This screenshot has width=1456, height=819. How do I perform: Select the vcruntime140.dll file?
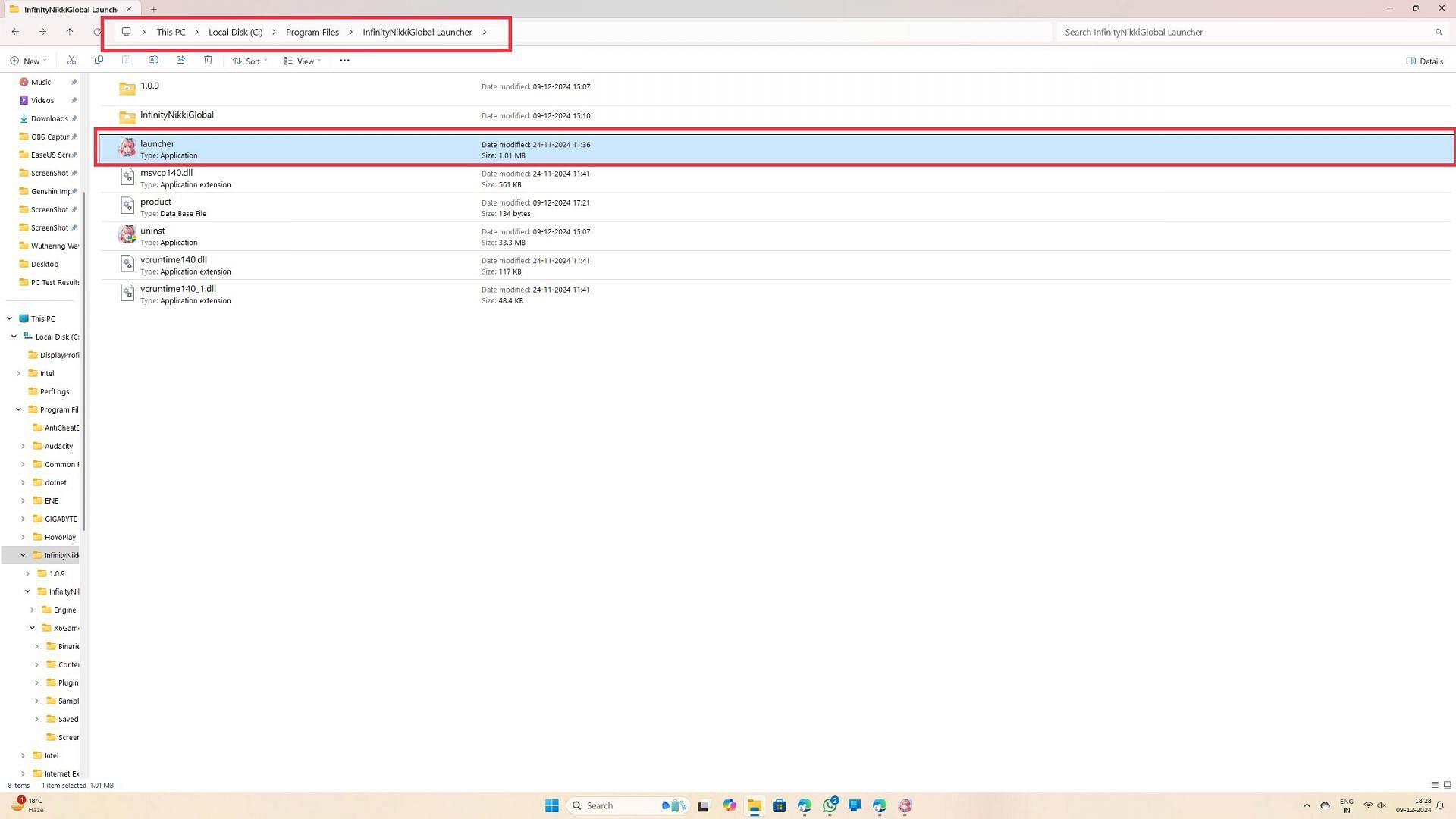[173, 259]
